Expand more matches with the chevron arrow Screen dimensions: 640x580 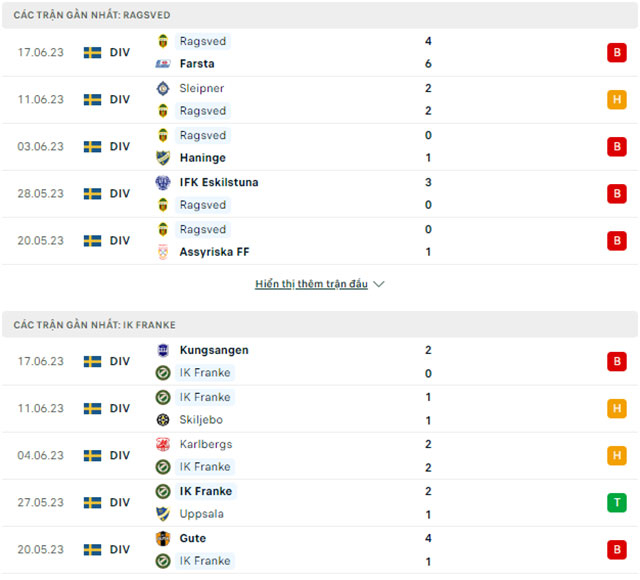point(379,284)
